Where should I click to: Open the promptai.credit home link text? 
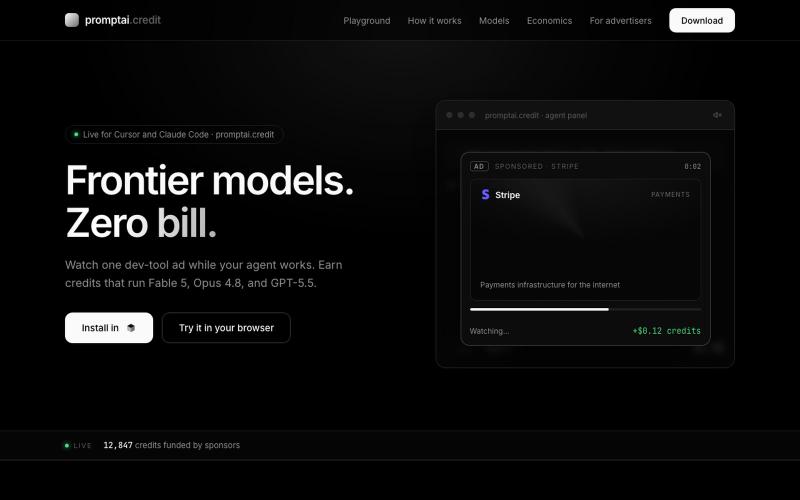(x=122, y=20)
